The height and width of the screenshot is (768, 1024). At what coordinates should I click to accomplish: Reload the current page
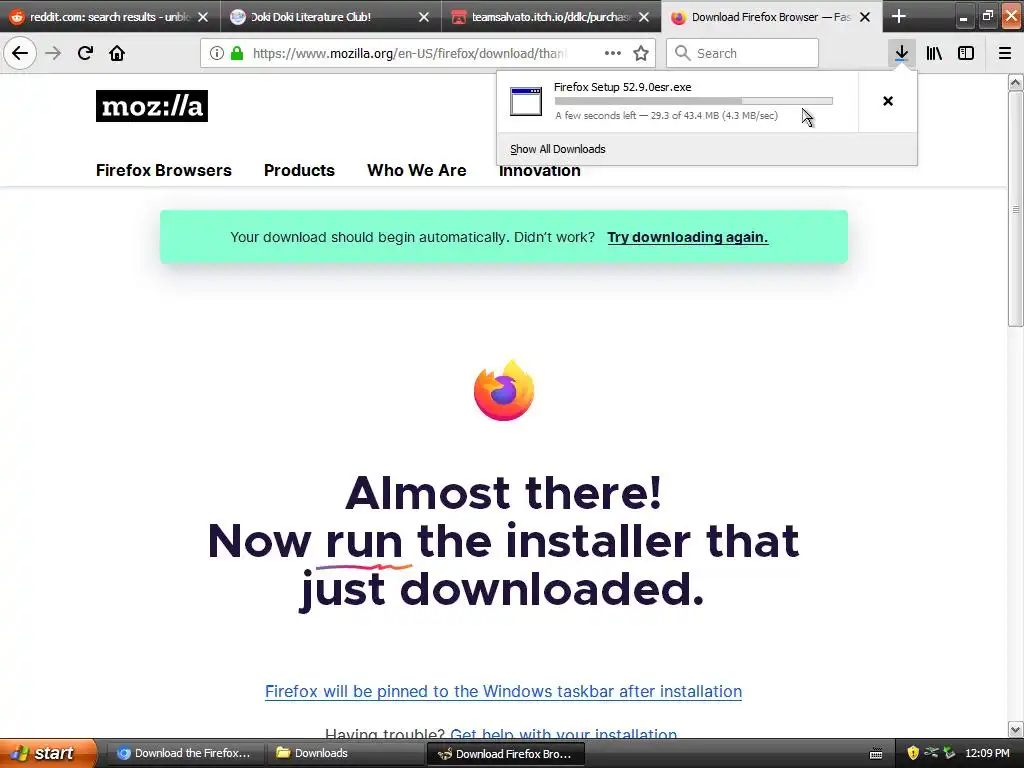tap(85, 53)
